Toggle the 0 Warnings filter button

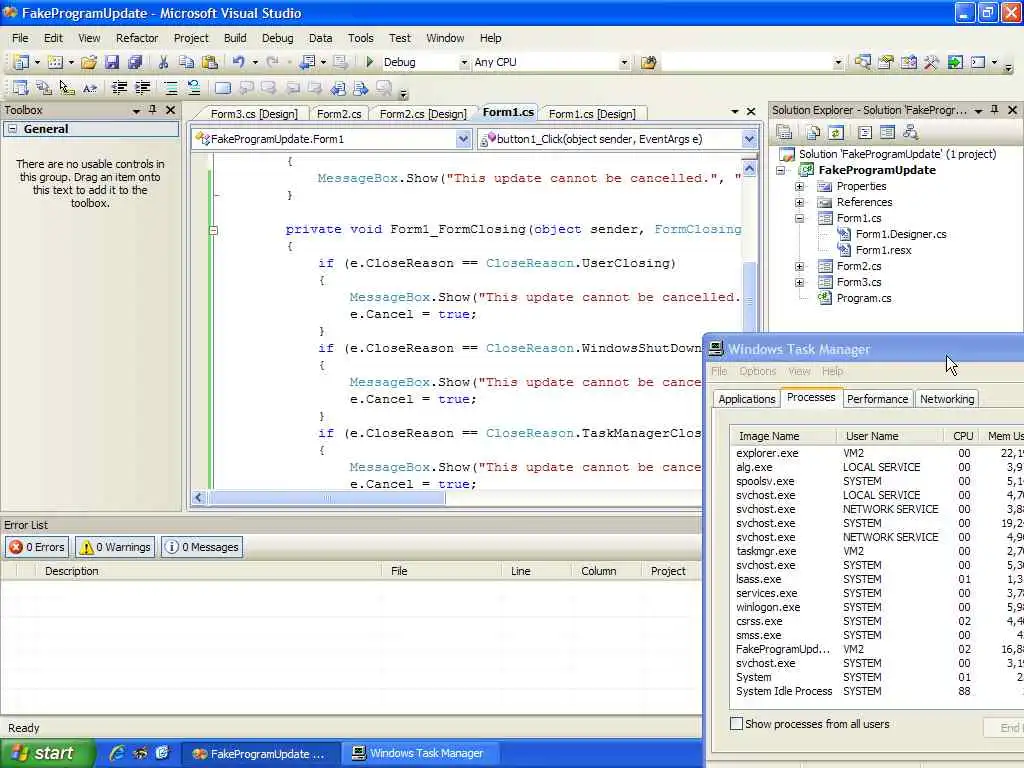(115, 547)
